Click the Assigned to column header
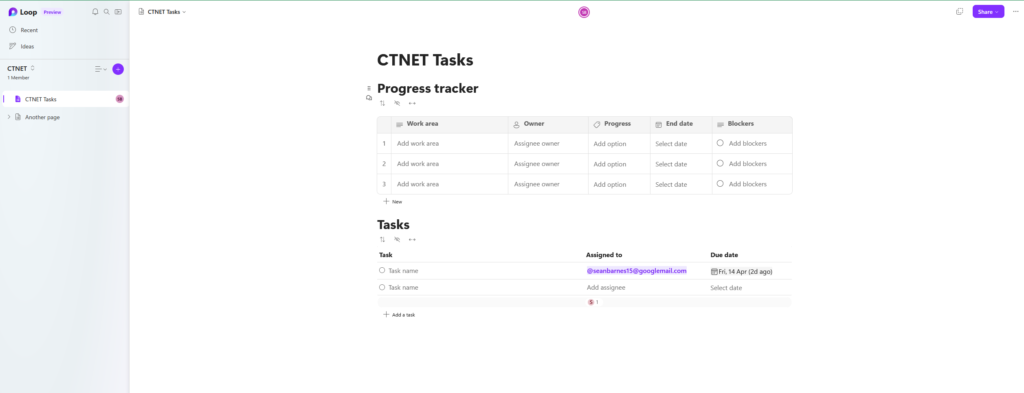Viewport: 1024px width, 393px height. coord(604,255)
